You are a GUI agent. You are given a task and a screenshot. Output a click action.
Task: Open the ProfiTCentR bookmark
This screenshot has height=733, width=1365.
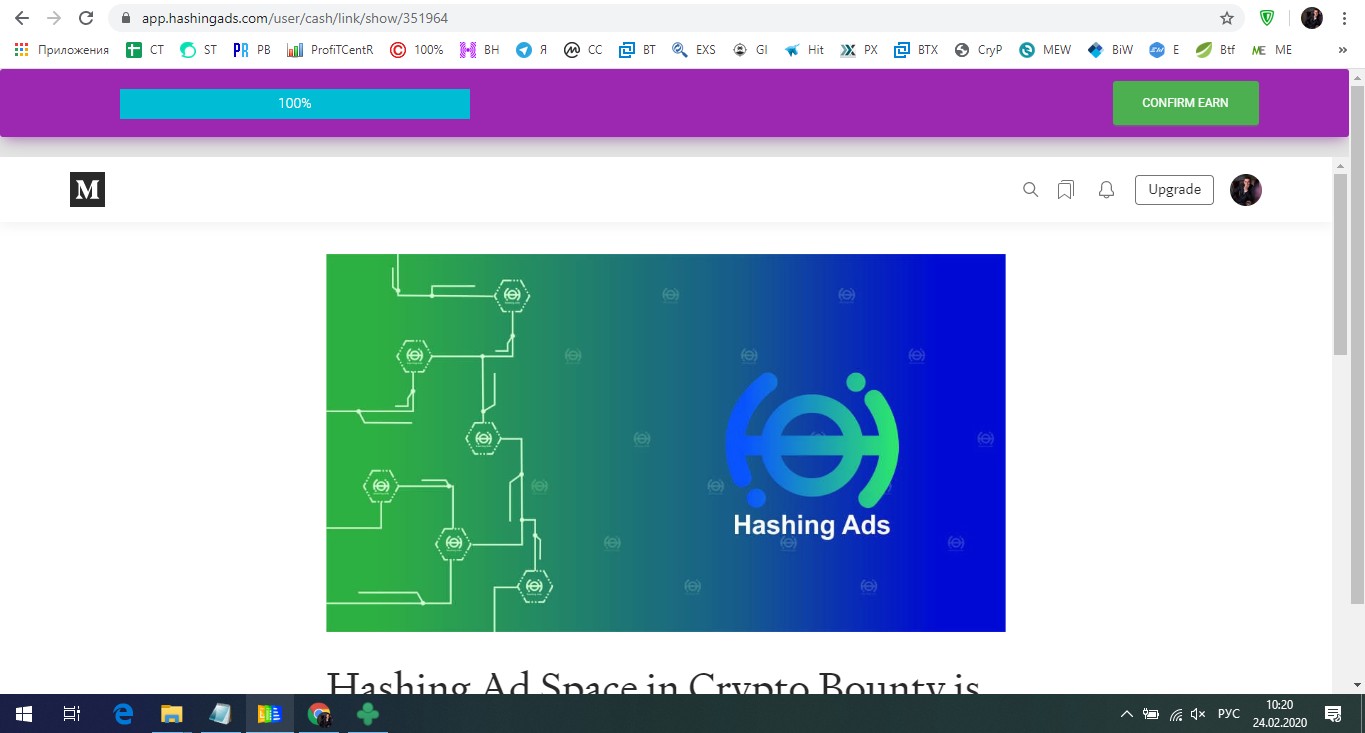pos(330,50)
